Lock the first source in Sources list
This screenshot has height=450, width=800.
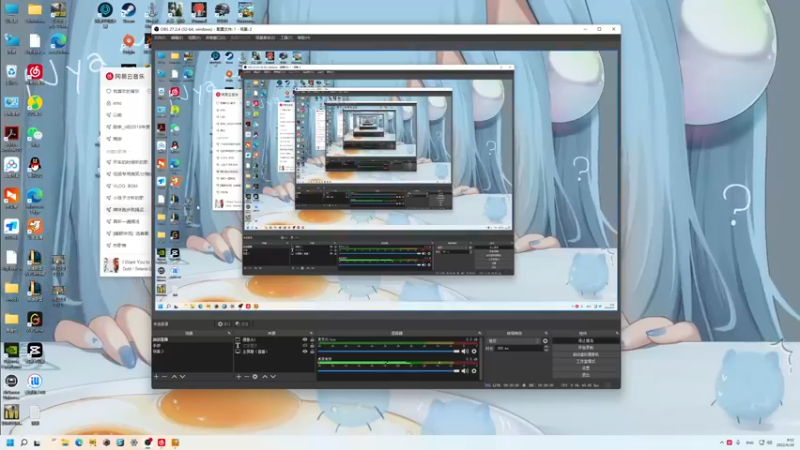(312, 339)
